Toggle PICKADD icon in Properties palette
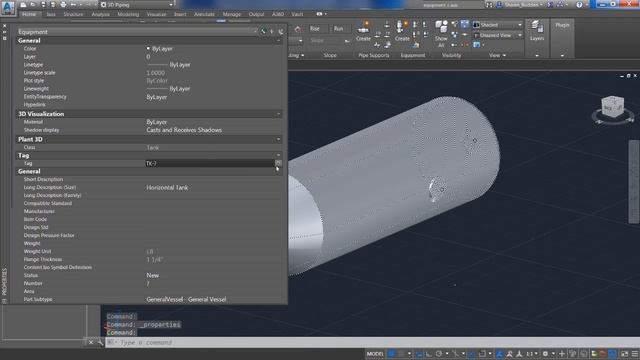 click(263, 31)
